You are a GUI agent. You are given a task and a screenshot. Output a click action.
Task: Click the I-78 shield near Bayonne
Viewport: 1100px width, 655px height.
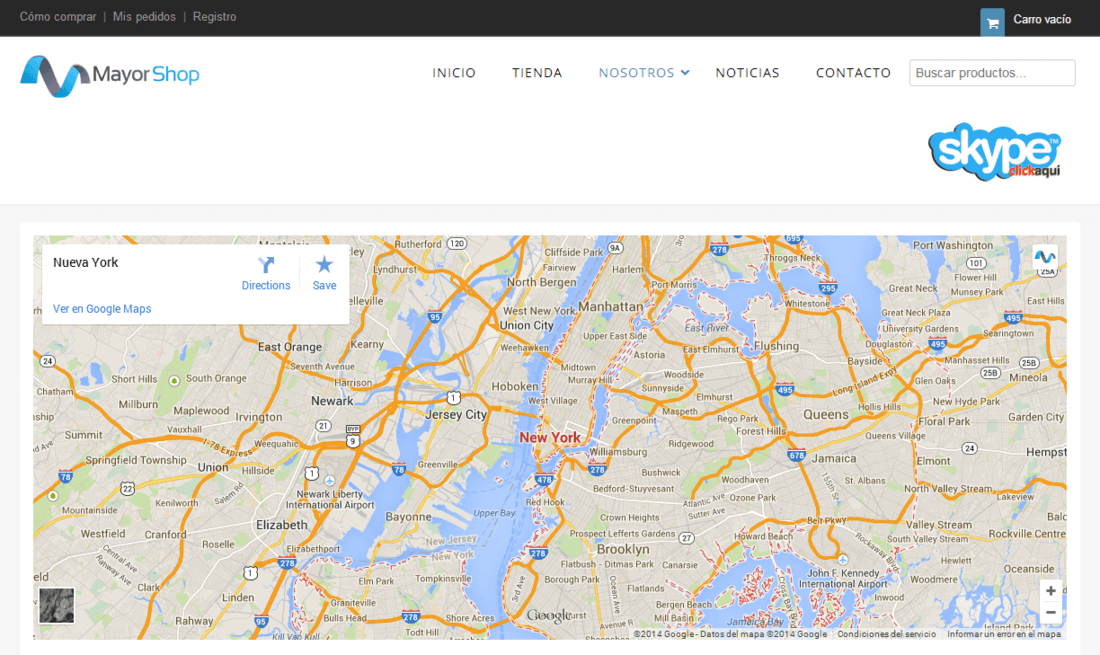coord(398,469)
